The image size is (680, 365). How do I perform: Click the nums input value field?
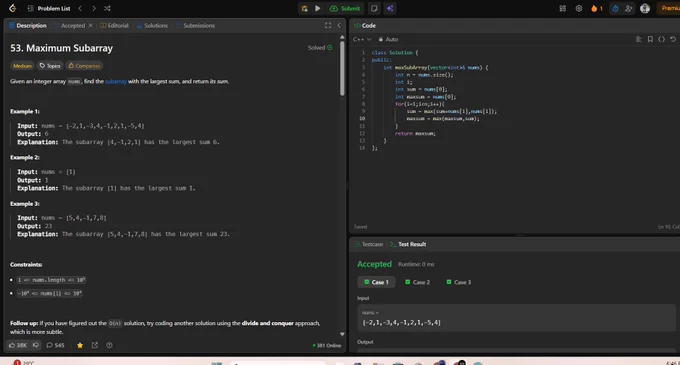point(516,318)
